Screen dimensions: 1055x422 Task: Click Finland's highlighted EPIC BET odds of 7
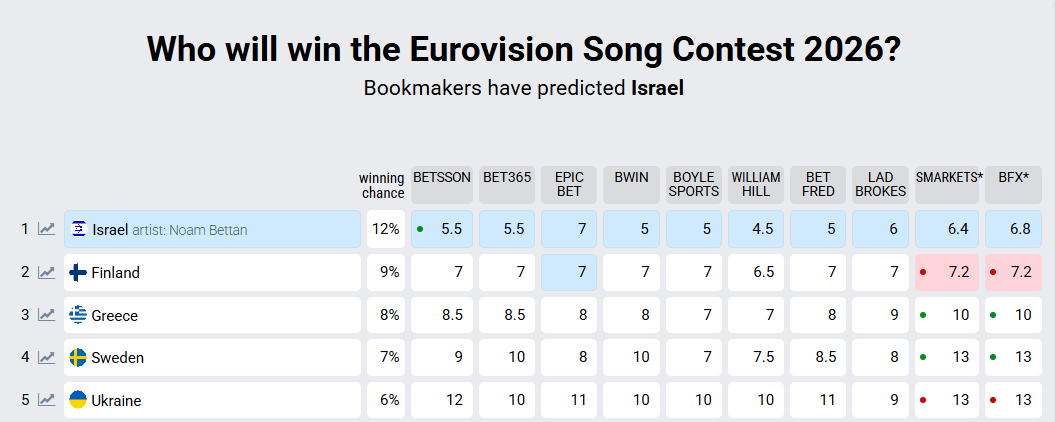click(569, 273)
